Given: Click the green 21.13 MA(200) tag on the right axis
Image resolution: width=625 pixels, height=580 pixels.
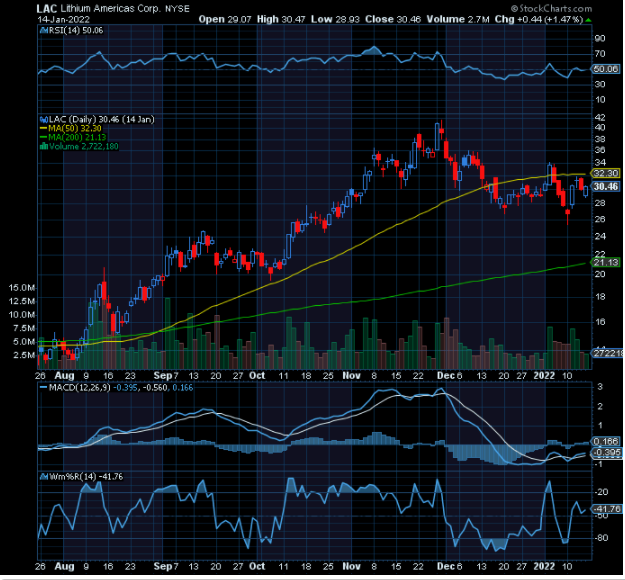Looking at the screenshot, I should [606, 262].
